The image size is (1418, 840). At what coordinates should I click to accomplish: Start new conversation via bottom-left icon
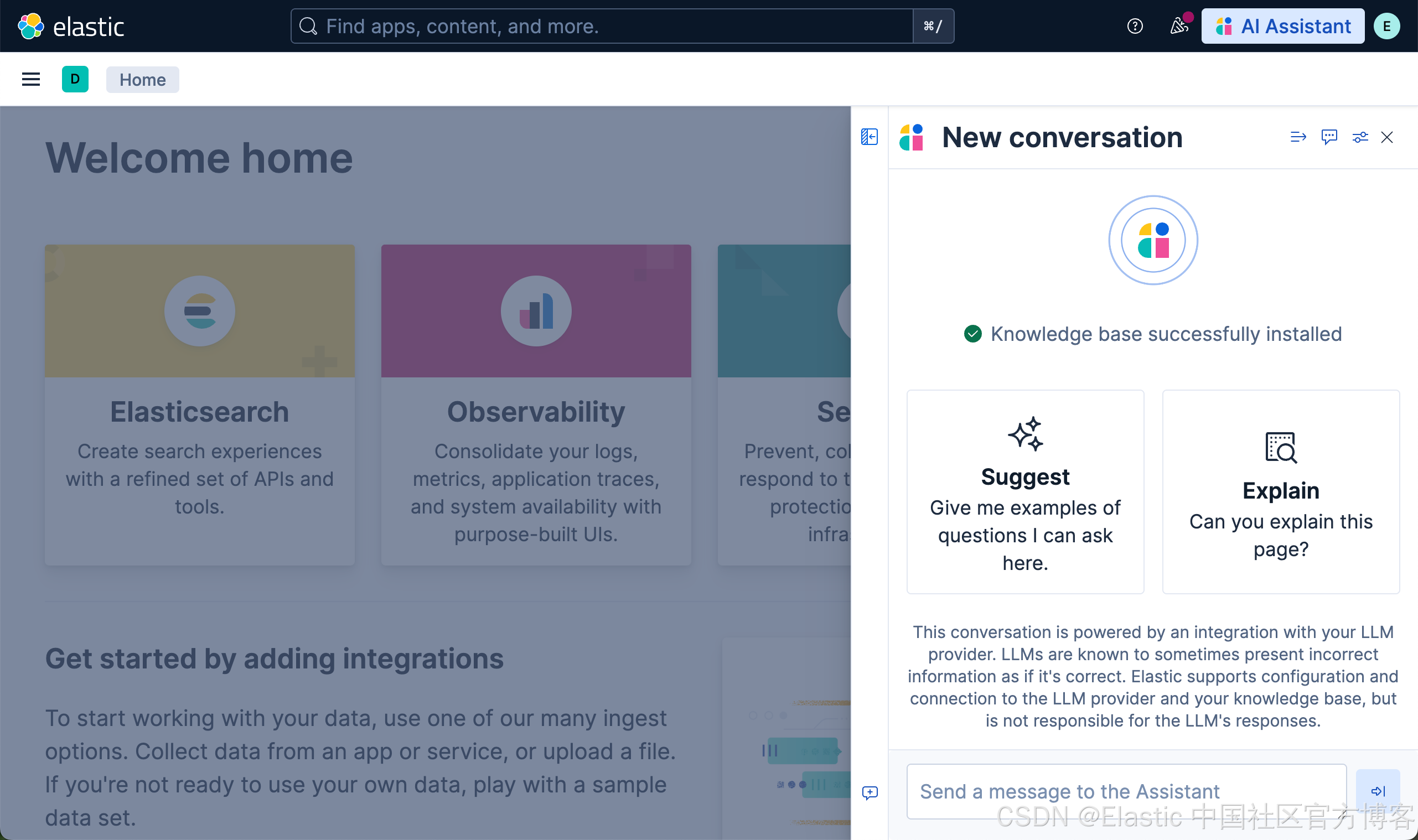[870, 792]
